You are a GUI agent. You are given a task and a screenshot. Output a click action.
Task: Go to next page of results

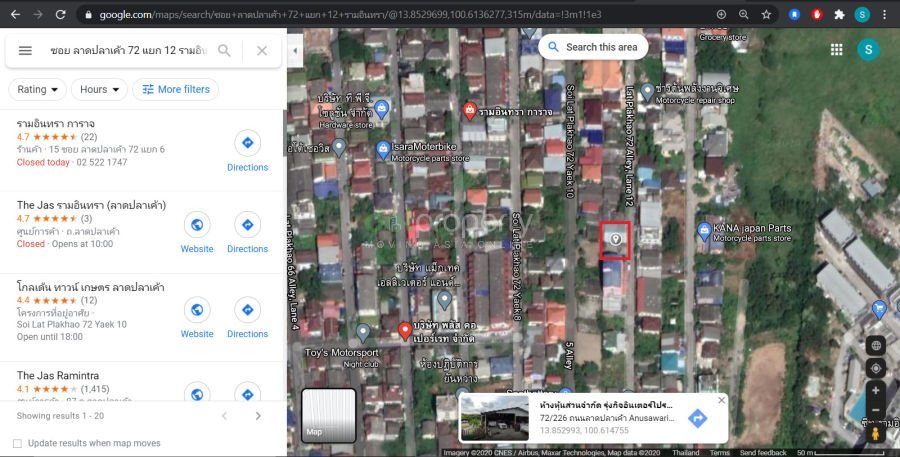(x=258, y=416)
